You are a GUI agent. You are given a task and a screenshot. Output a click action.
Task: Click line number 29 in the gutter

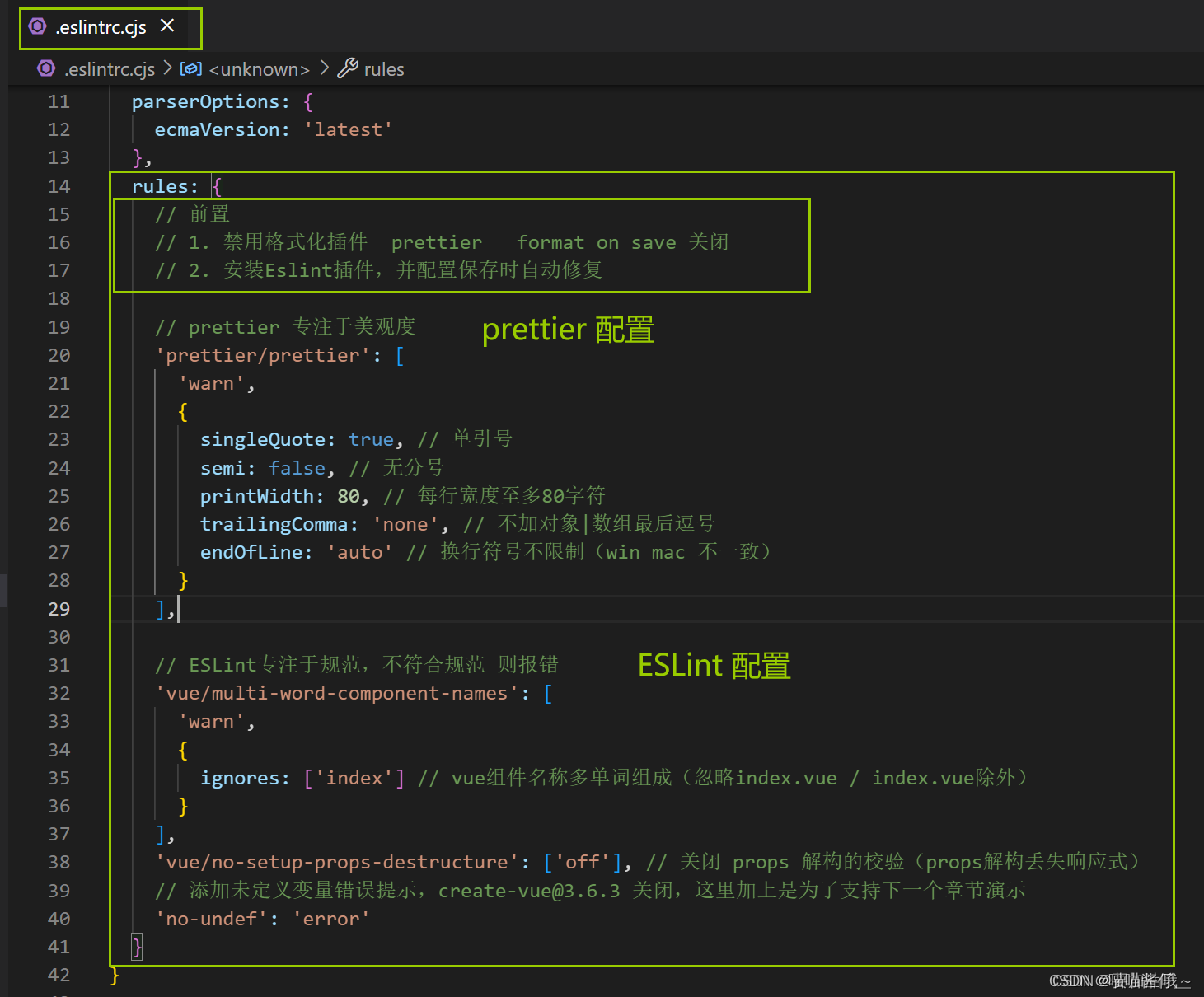tap(59, 608)
